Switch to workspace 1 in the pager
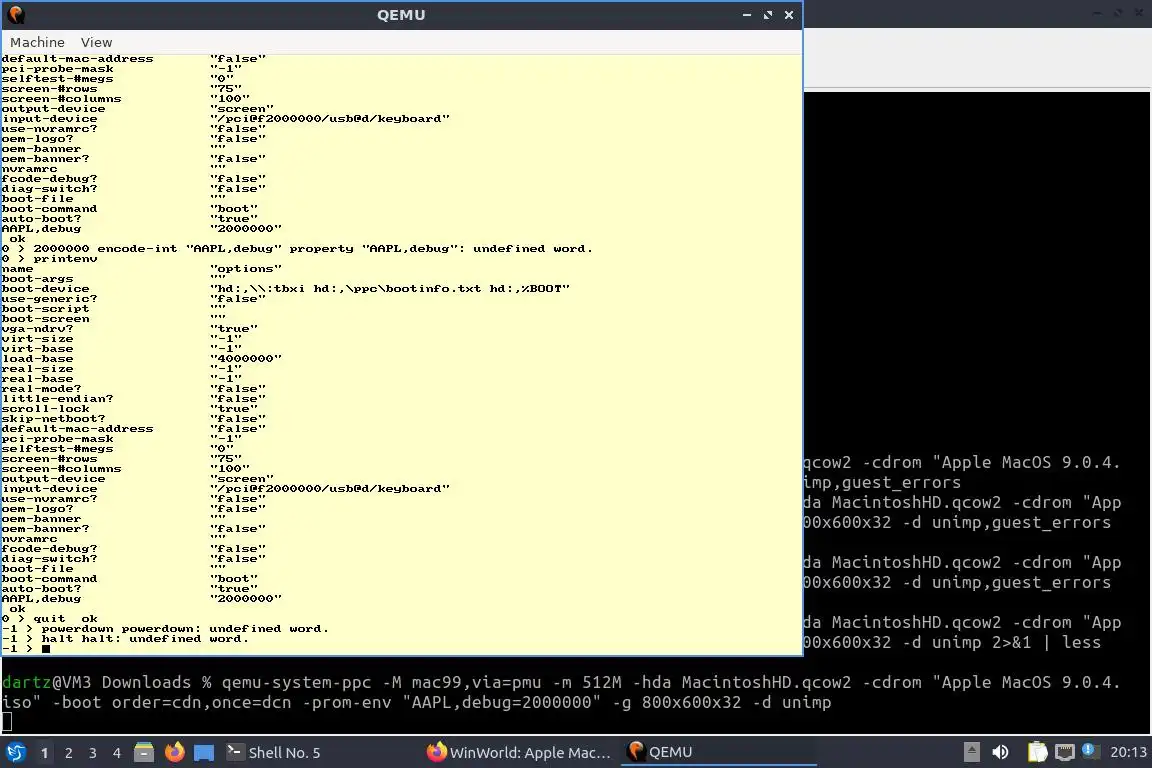The width and height of the screenshot is (1152, 768). (x=44, y=753)
